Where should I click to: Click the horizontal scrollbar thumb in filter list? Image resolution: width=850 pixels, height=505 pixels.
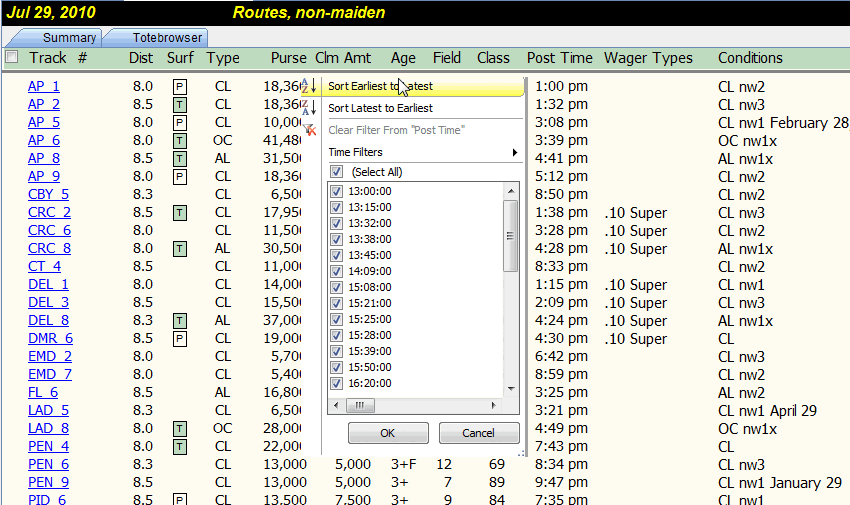pos(359,405)
